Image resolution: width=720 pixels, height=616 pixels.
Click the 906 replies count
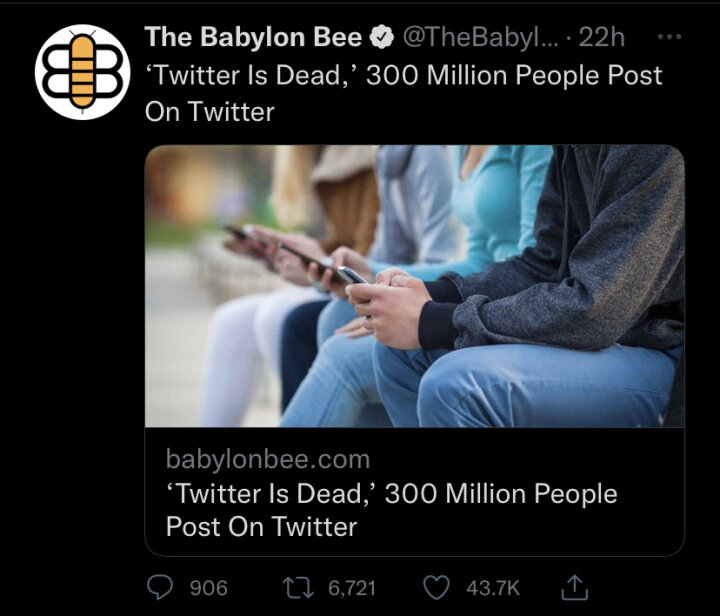coord(208,588)
